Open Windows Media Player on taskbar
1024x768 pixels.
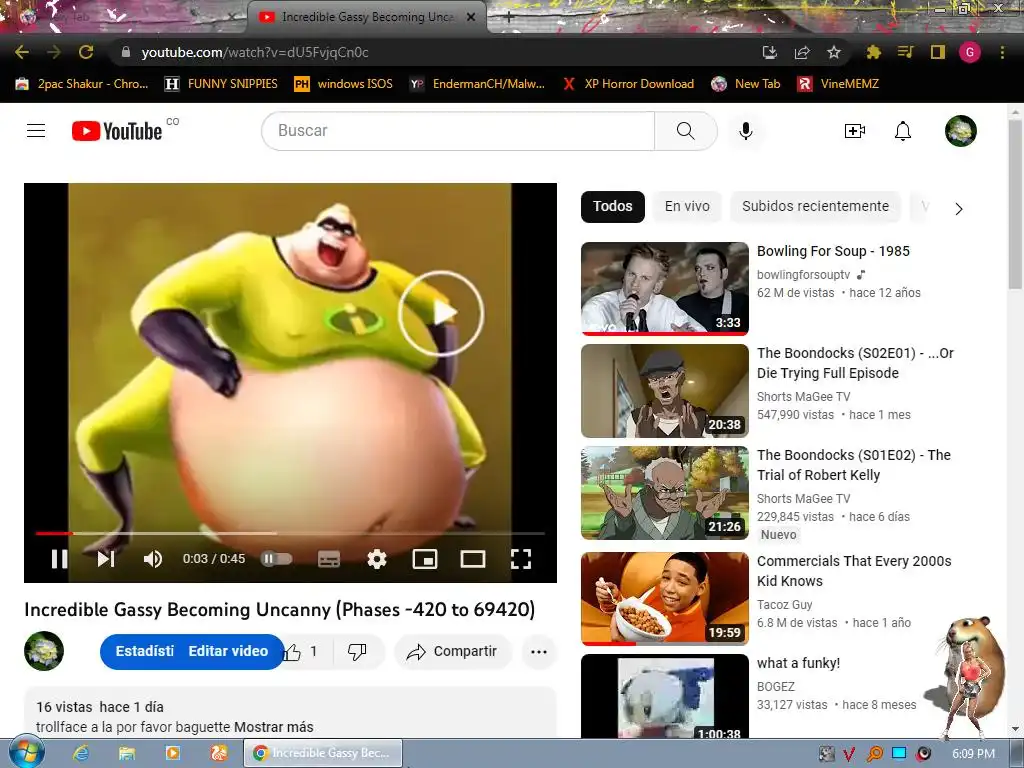point(172,753)
